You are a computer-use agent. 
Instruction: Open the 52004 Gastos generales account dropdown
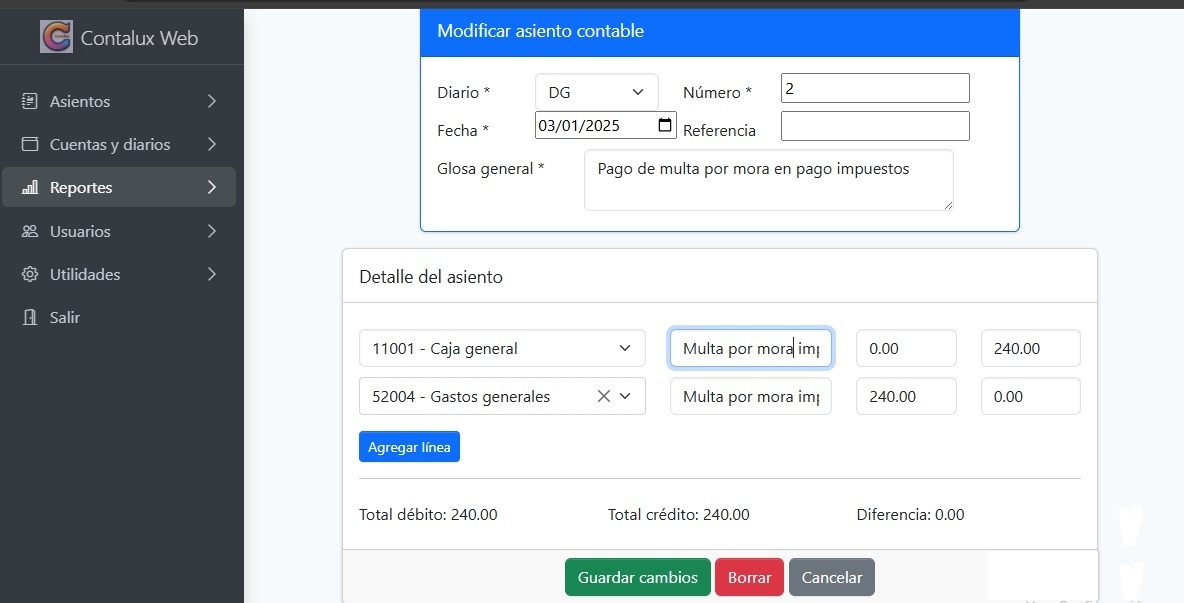(626, 396)
